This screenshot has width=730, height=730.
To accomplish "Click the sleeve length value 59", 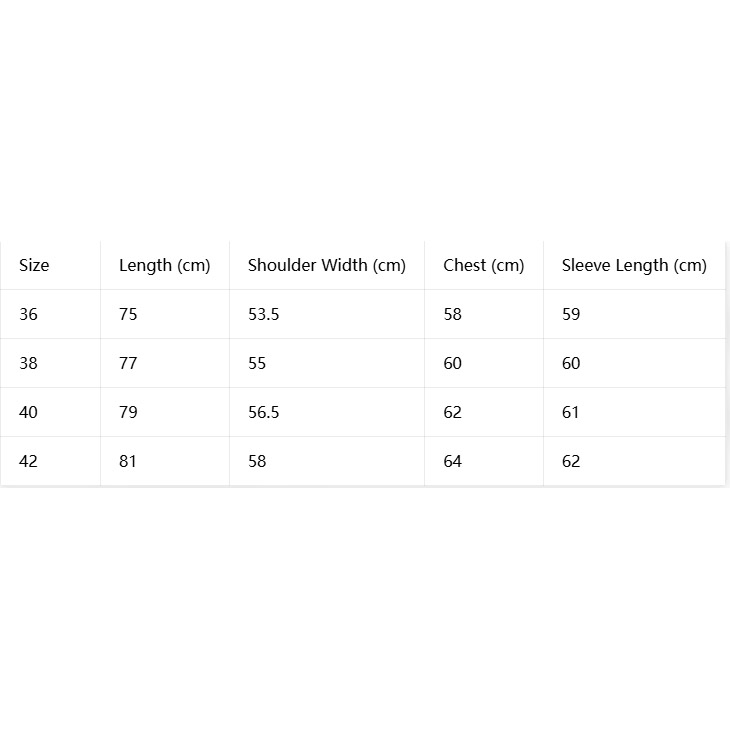I will pyautogui.click(x=571, y=314).
